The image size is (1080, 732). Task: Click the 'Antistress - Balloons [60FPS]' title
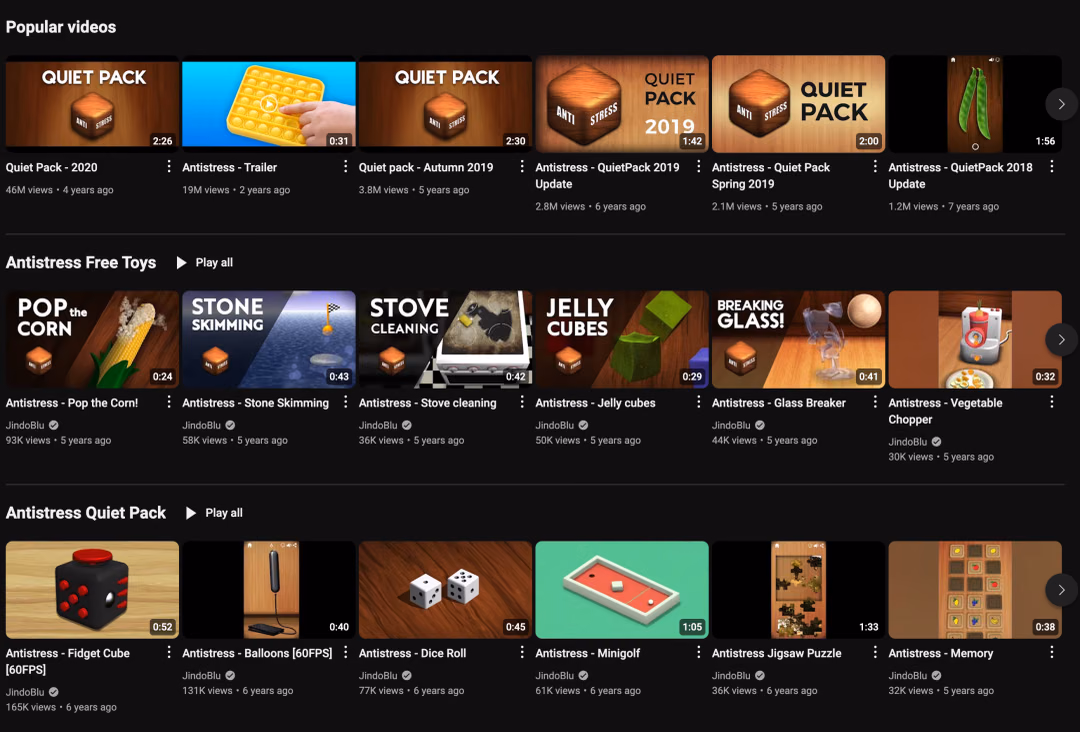pos(257,653)
